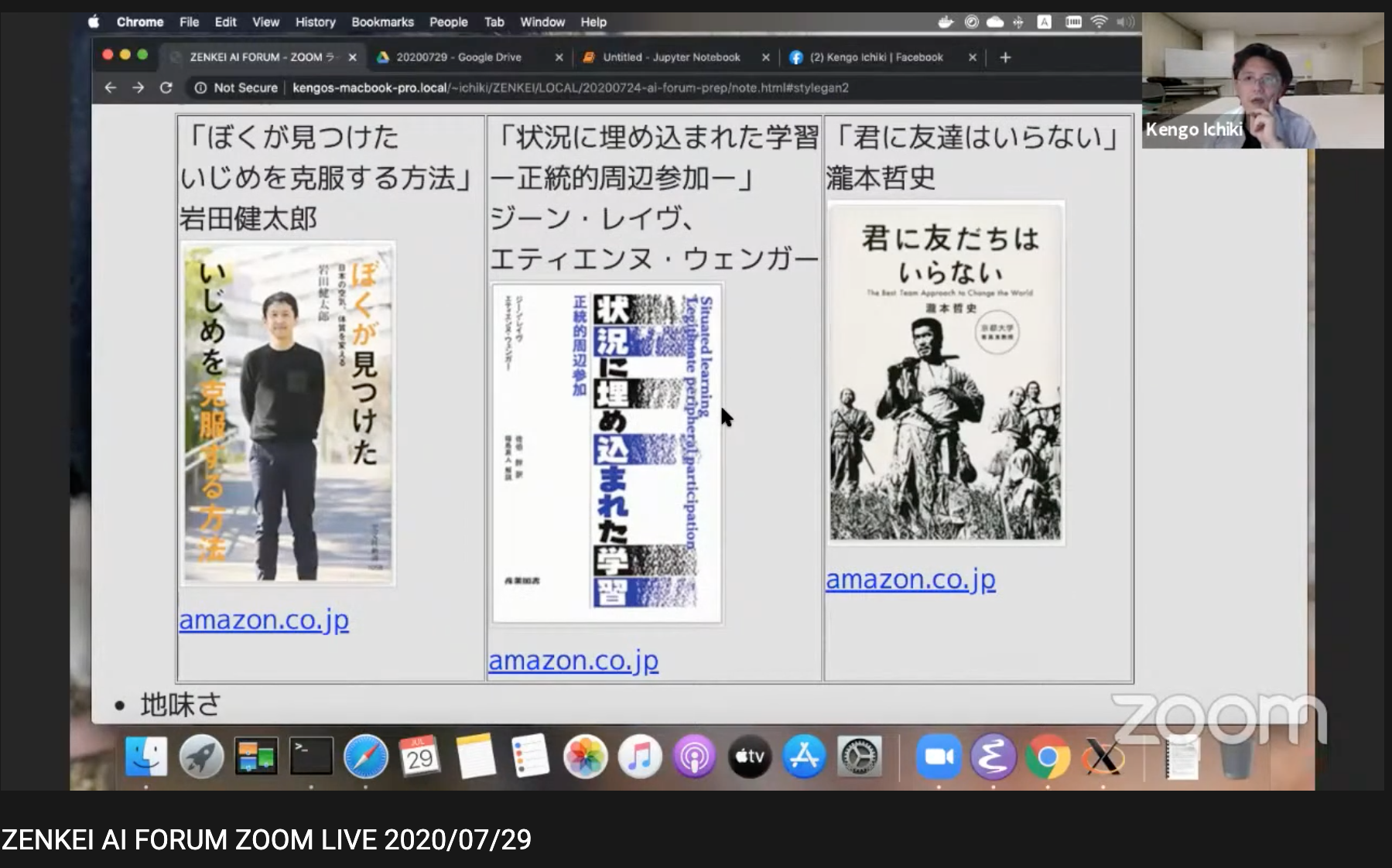
Task: Open amazon.co.jp link under 君に友だちはいらない book
Action: [x=911, y=579]
